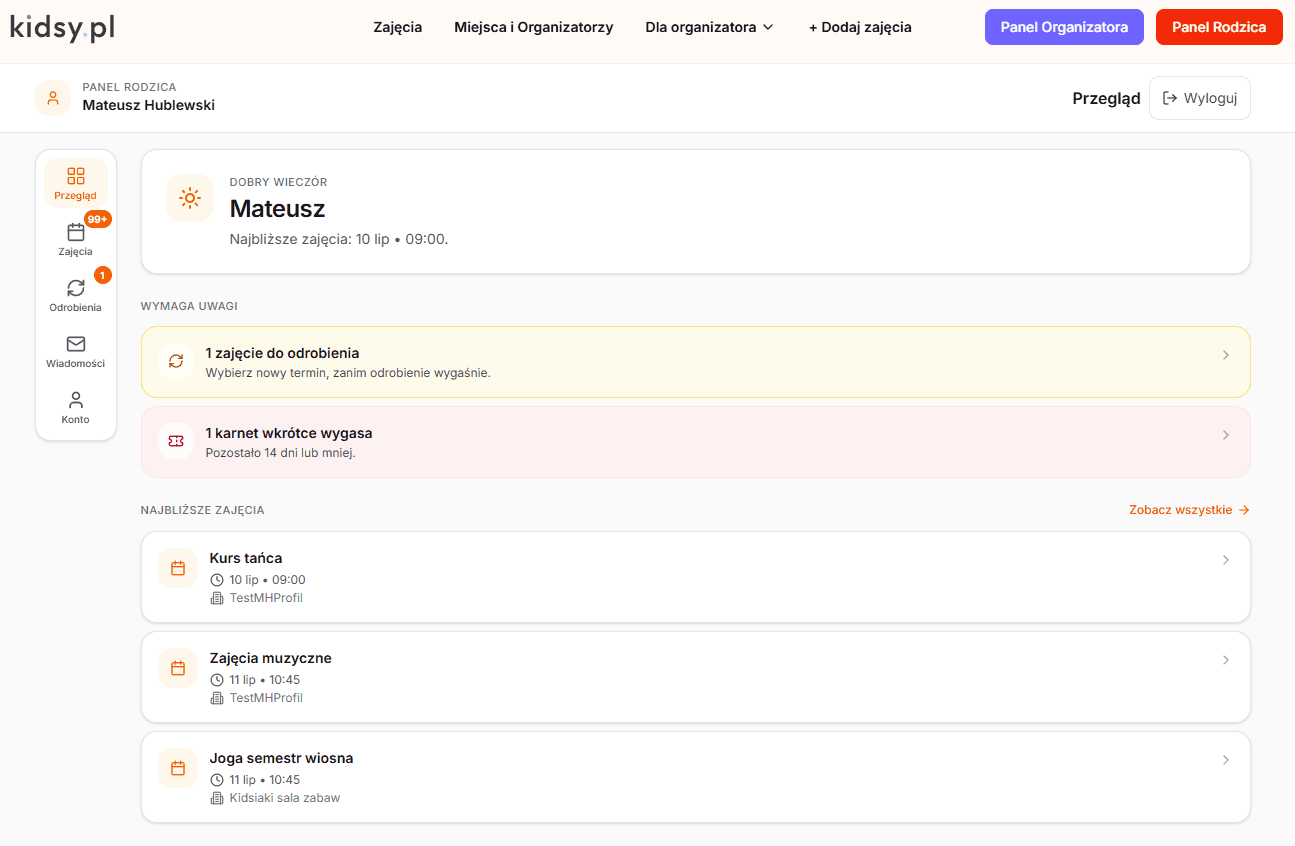Screen dimensions: 1295x846
Task: Click the text Pozostało 14 dni lub mniej.
Action: tap(280, 453)
